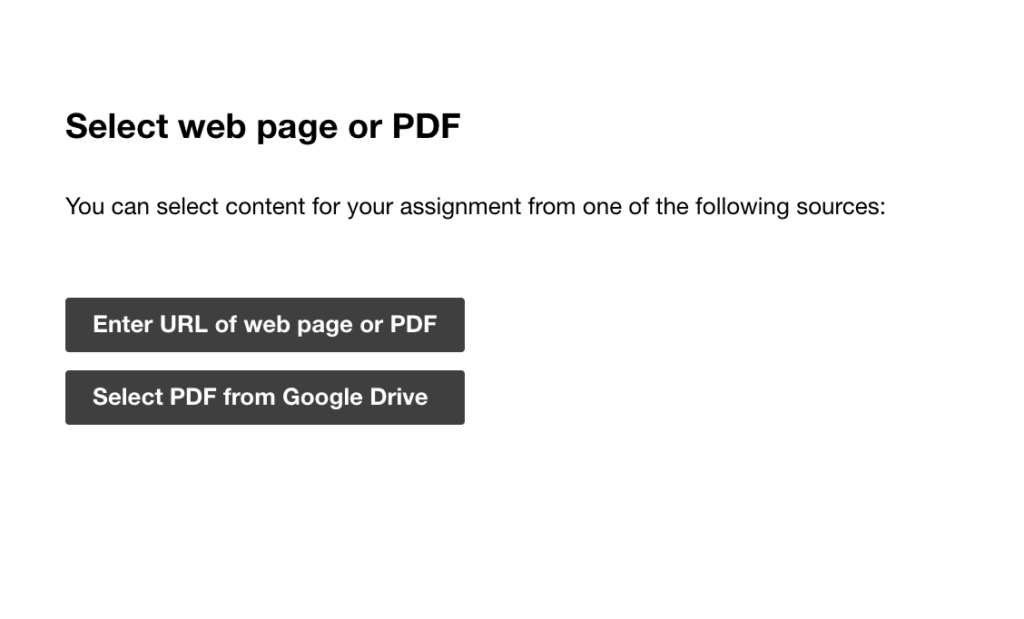Provide a web page or PDF by URL

(x=264, y=325)
